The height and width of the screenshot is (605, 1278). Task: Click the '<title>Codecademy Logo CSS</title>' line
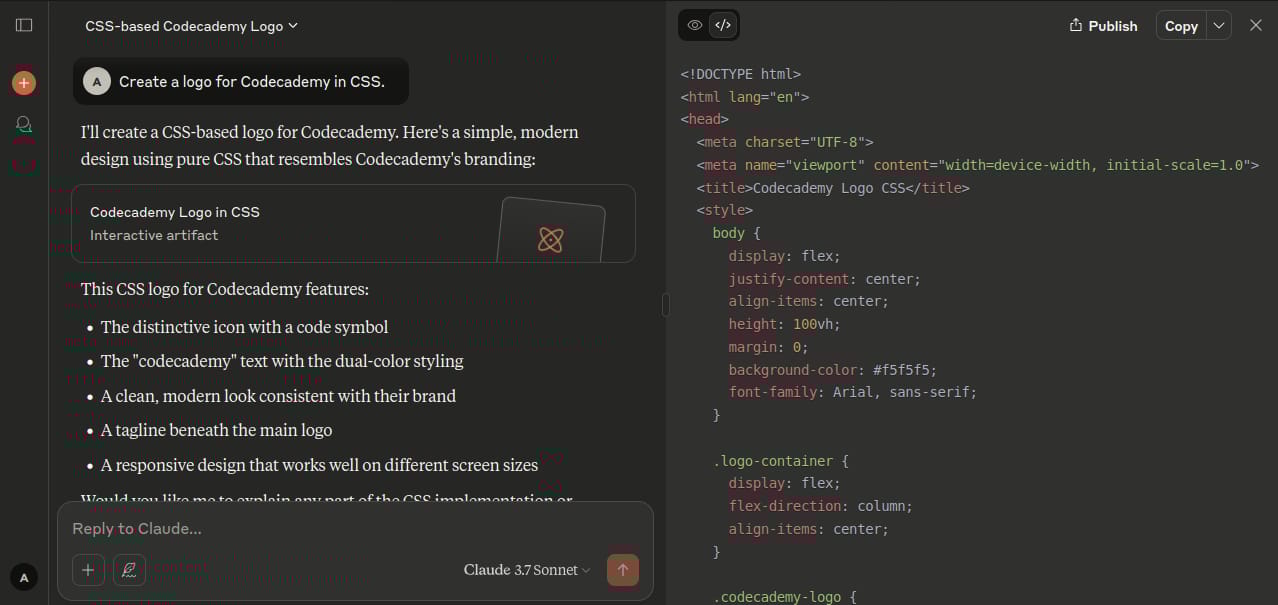pyautogui.click(x=833, y=188)
